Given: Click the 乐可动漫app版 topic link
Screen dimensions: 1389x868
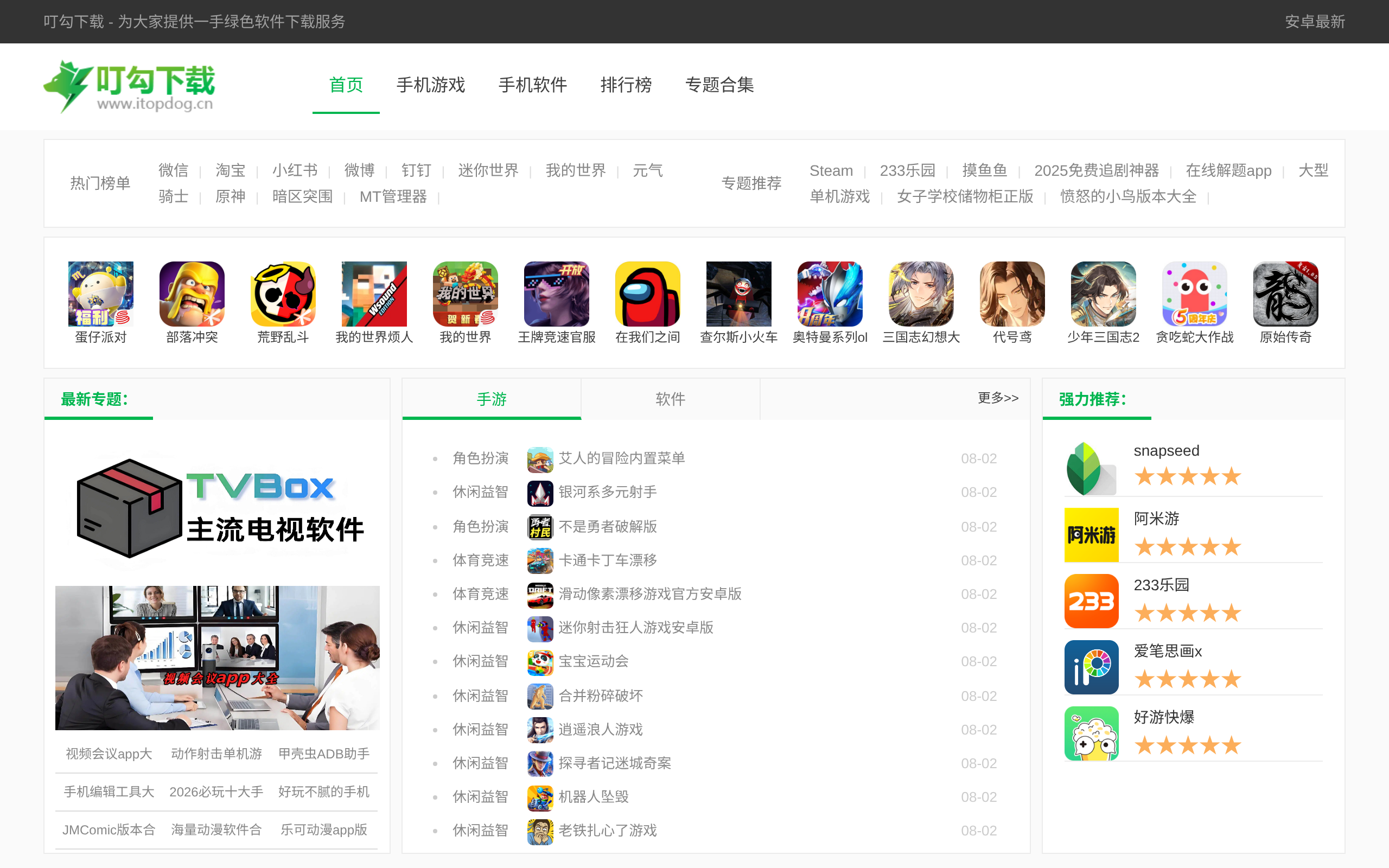Looking at the screenshot, I should click(324, 829).
